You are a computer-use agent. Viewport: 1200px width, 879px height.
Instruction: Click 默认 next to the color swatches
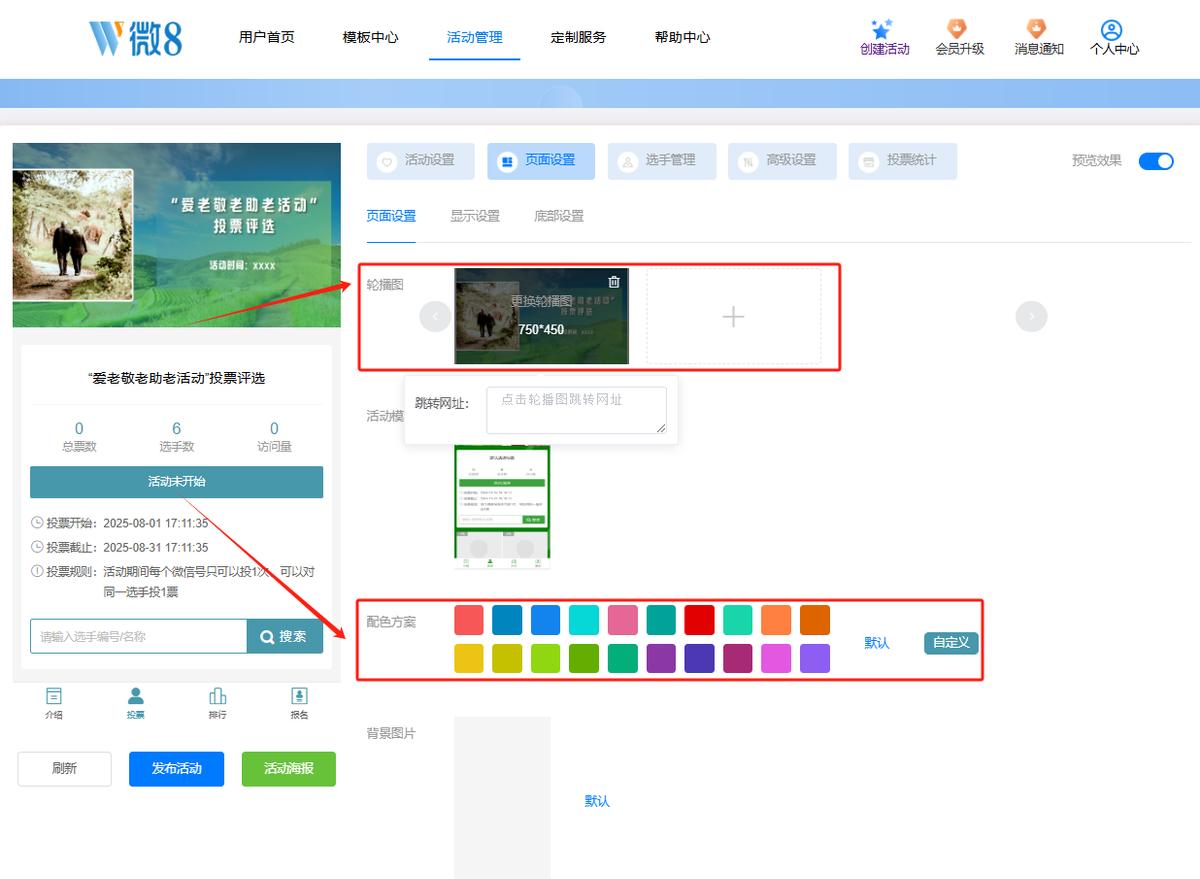point(877,643)
